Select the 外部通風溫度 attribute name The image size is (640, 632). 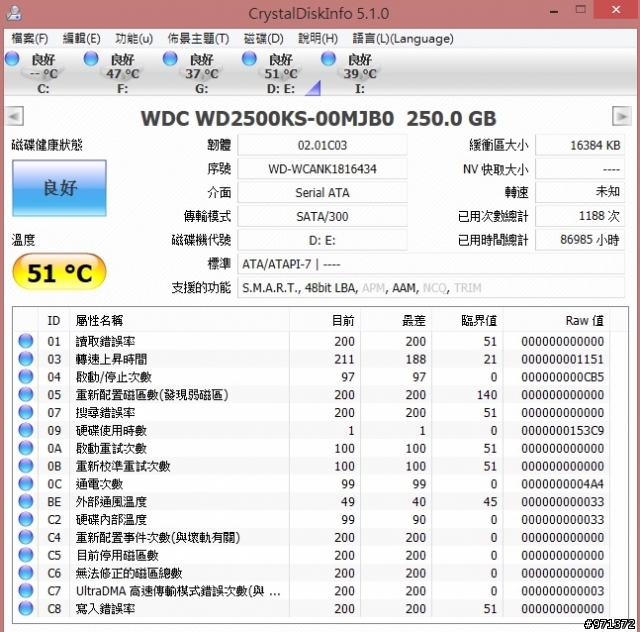[111, 502]
